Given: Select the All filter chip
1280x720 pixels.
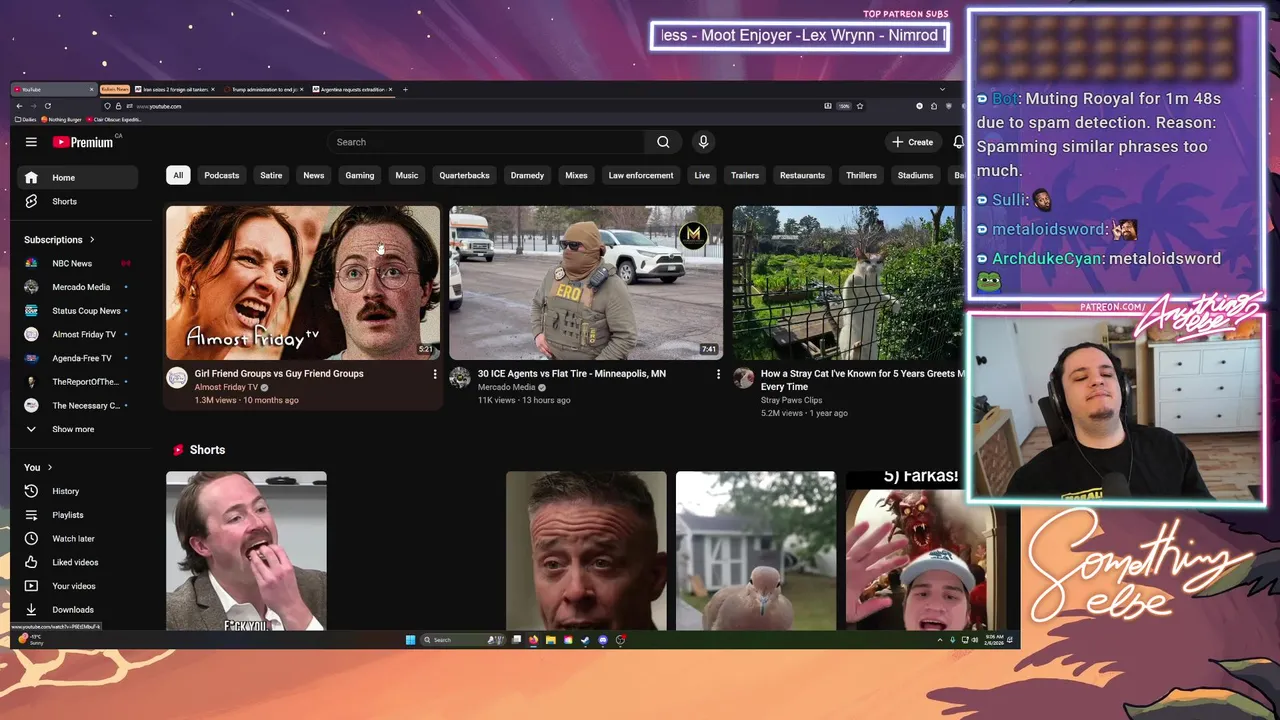Looking at the screenshot, I should click(178, 175).
